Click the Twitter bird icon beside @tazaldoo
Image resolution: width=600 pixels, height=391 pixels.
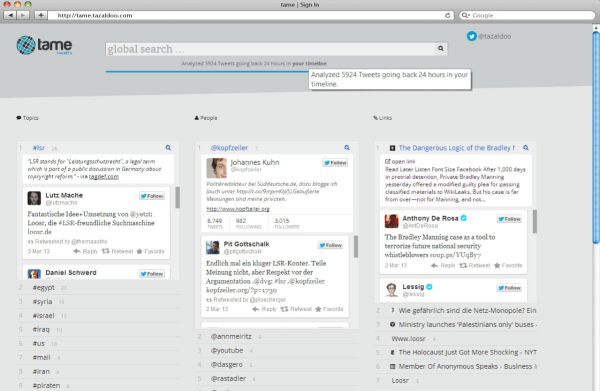471,36
